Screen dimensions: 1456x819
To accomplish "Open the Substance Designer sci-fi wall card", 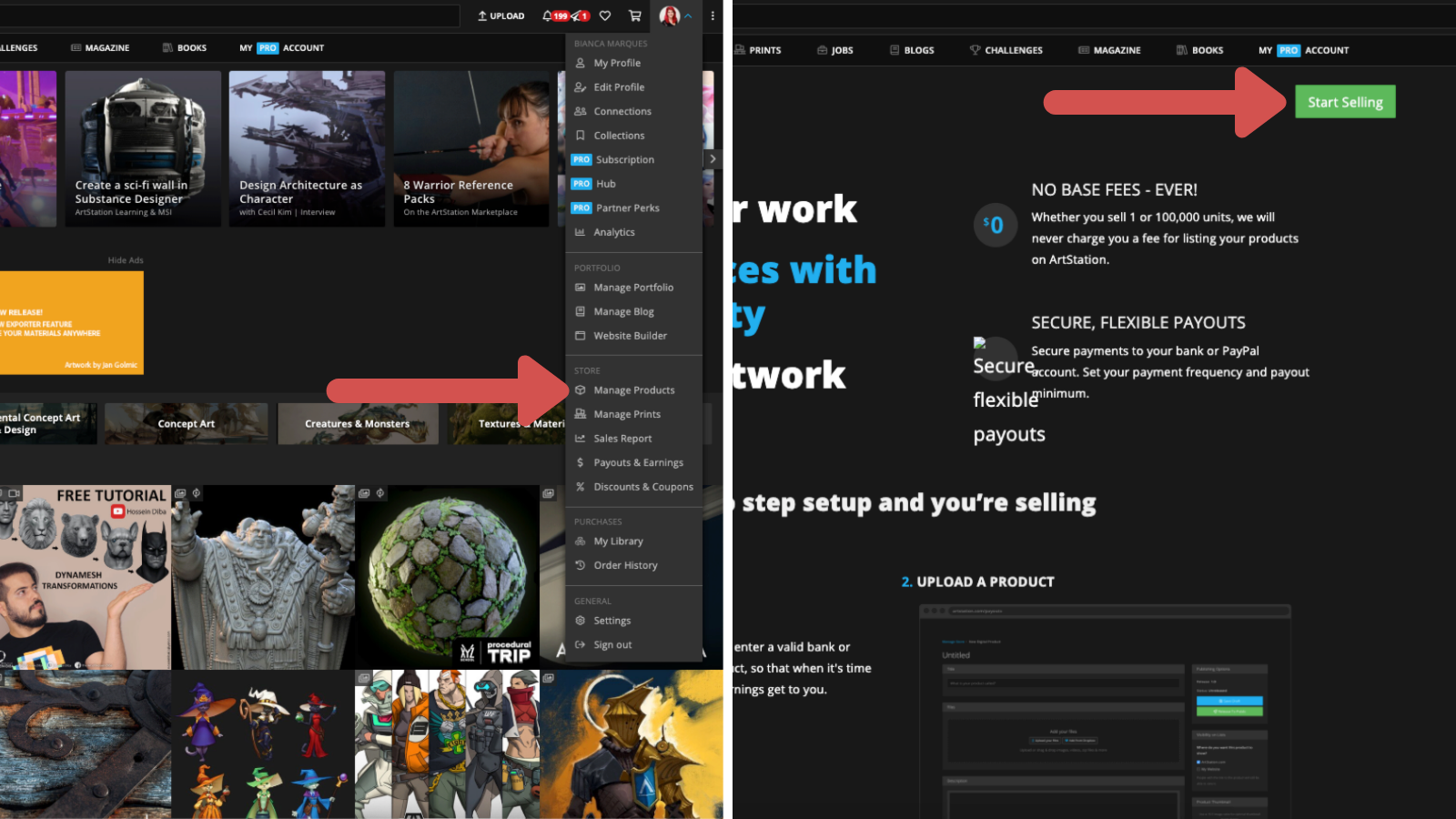I will [x=143, y=148].
